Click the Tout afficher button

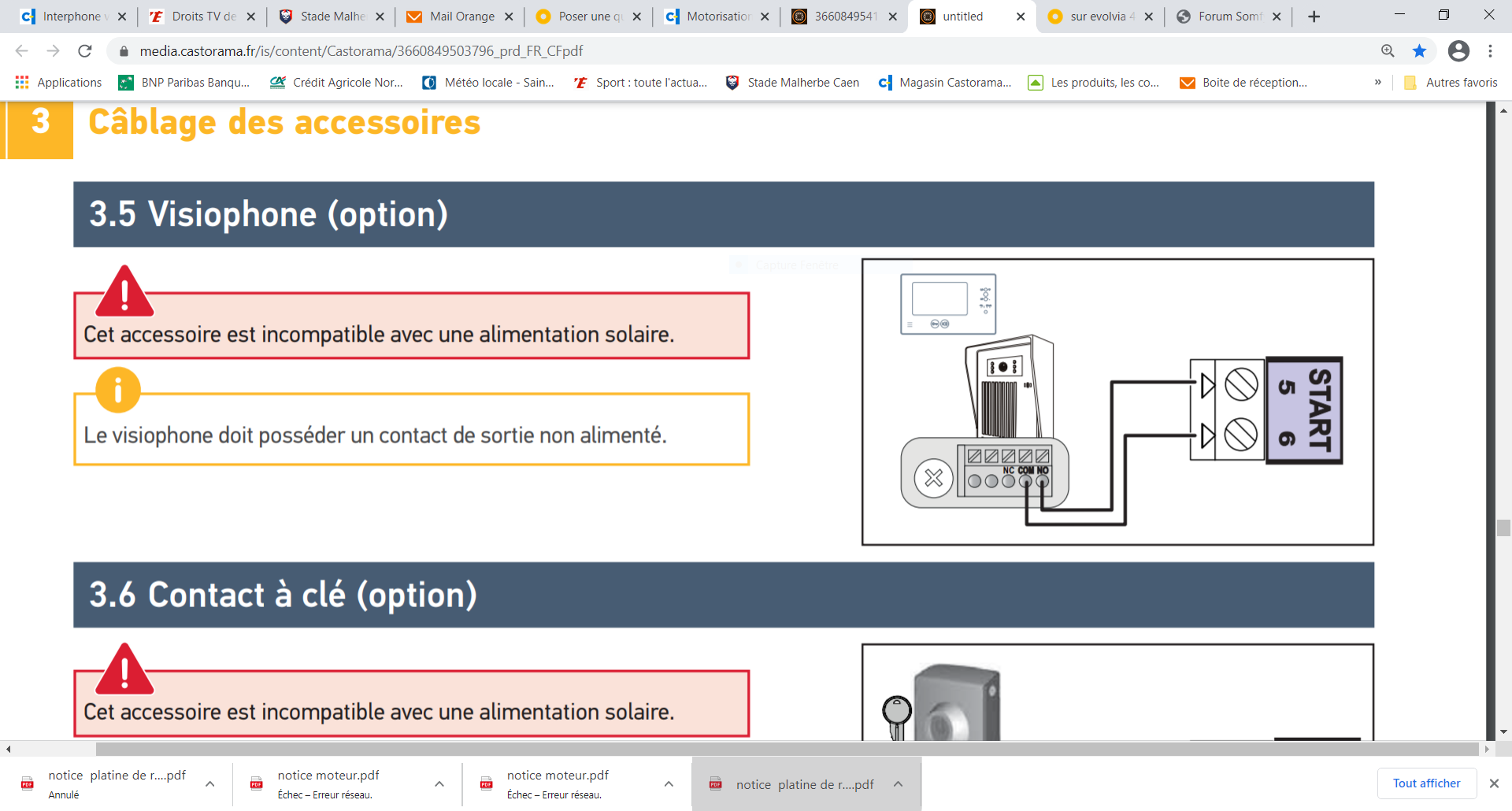[1426, 783]
